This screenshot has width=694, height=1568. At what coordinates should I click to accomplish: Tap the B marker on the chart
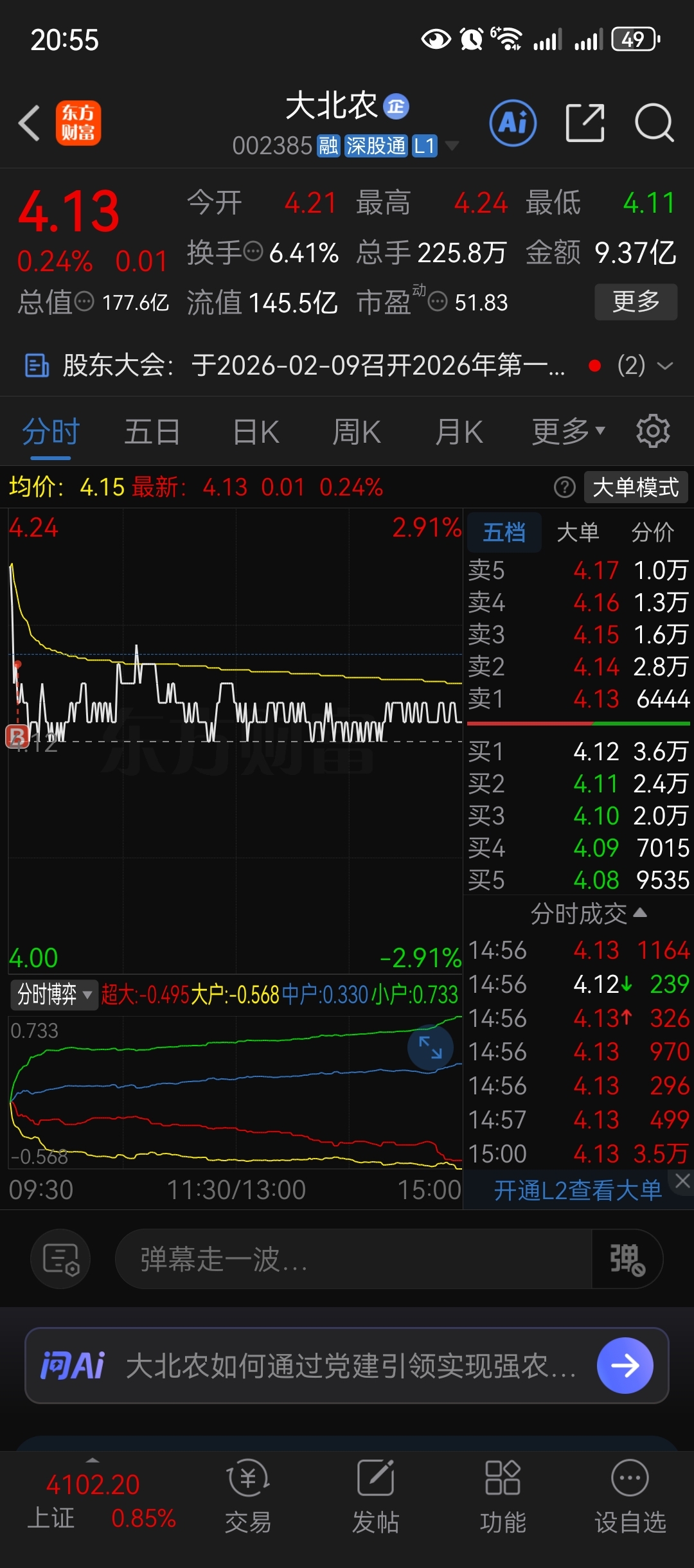(17, 736)
